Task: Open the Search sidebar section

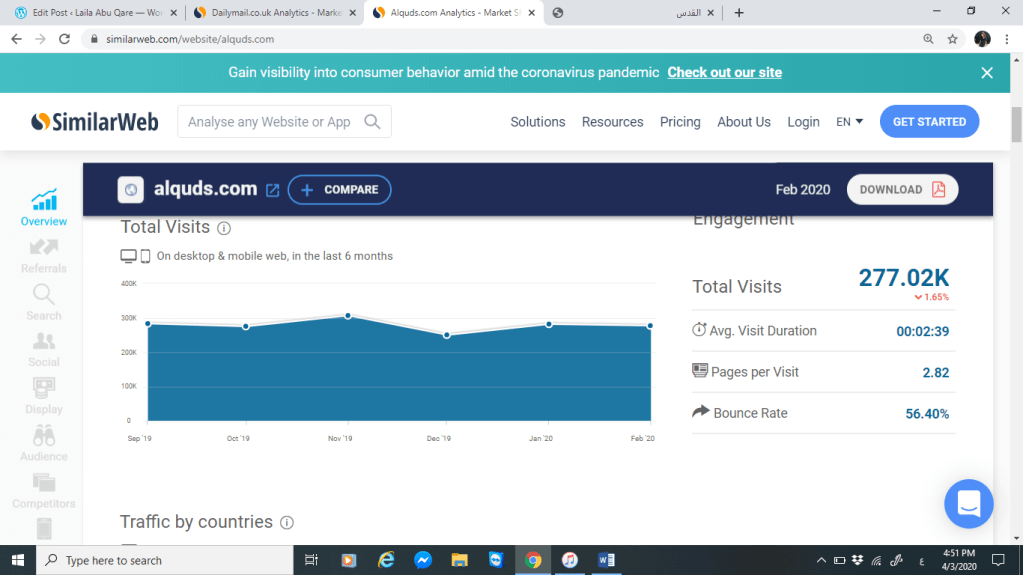Action: point(44,302)
